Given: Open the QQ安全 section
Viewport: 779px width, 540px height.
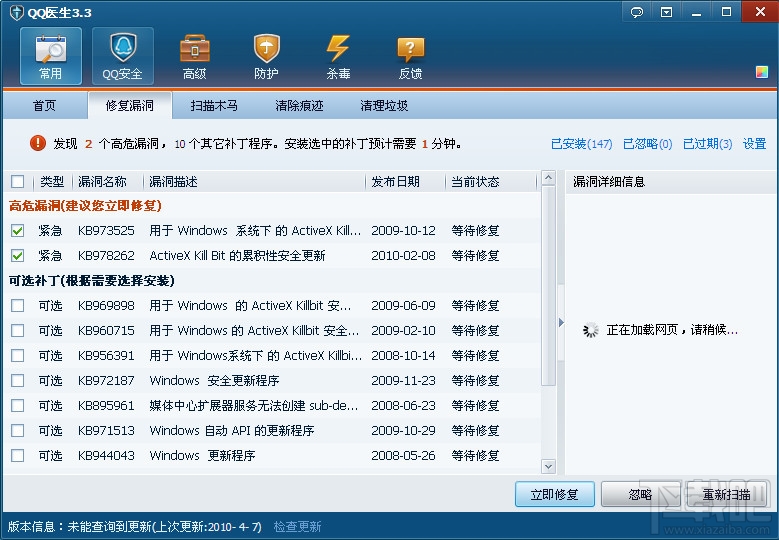Looking at the screenshot, I should (123, 56).
